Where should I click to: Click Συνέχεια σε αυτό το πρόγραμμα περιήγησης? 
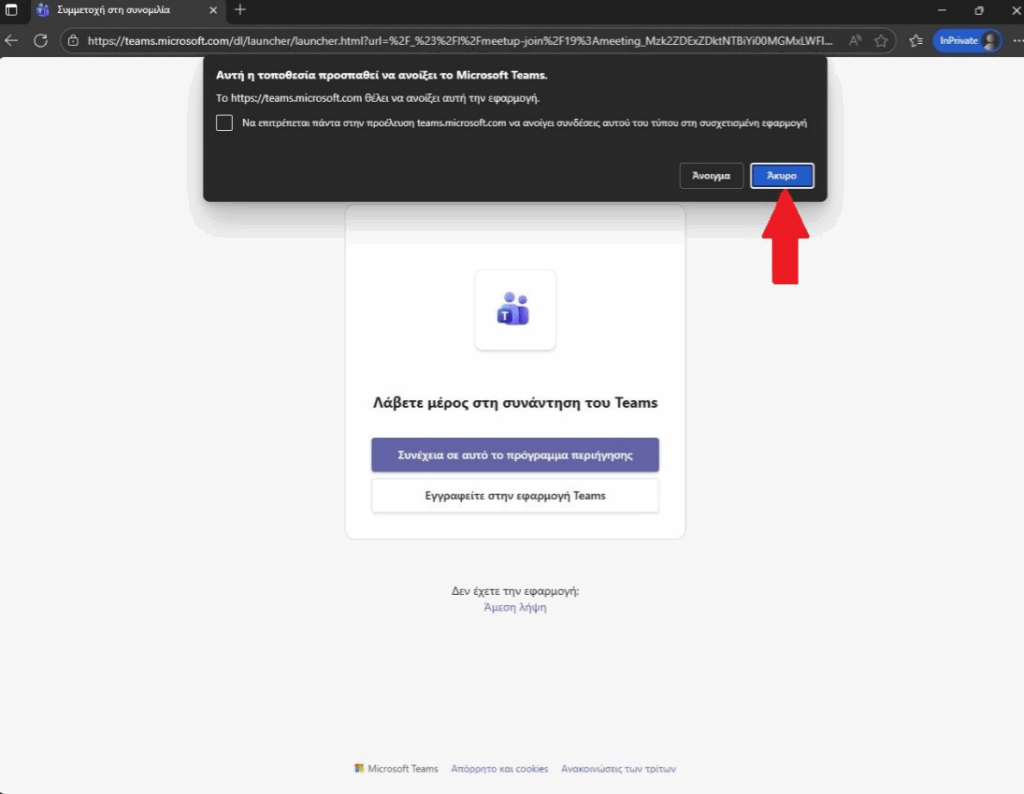tap(514, 454)
